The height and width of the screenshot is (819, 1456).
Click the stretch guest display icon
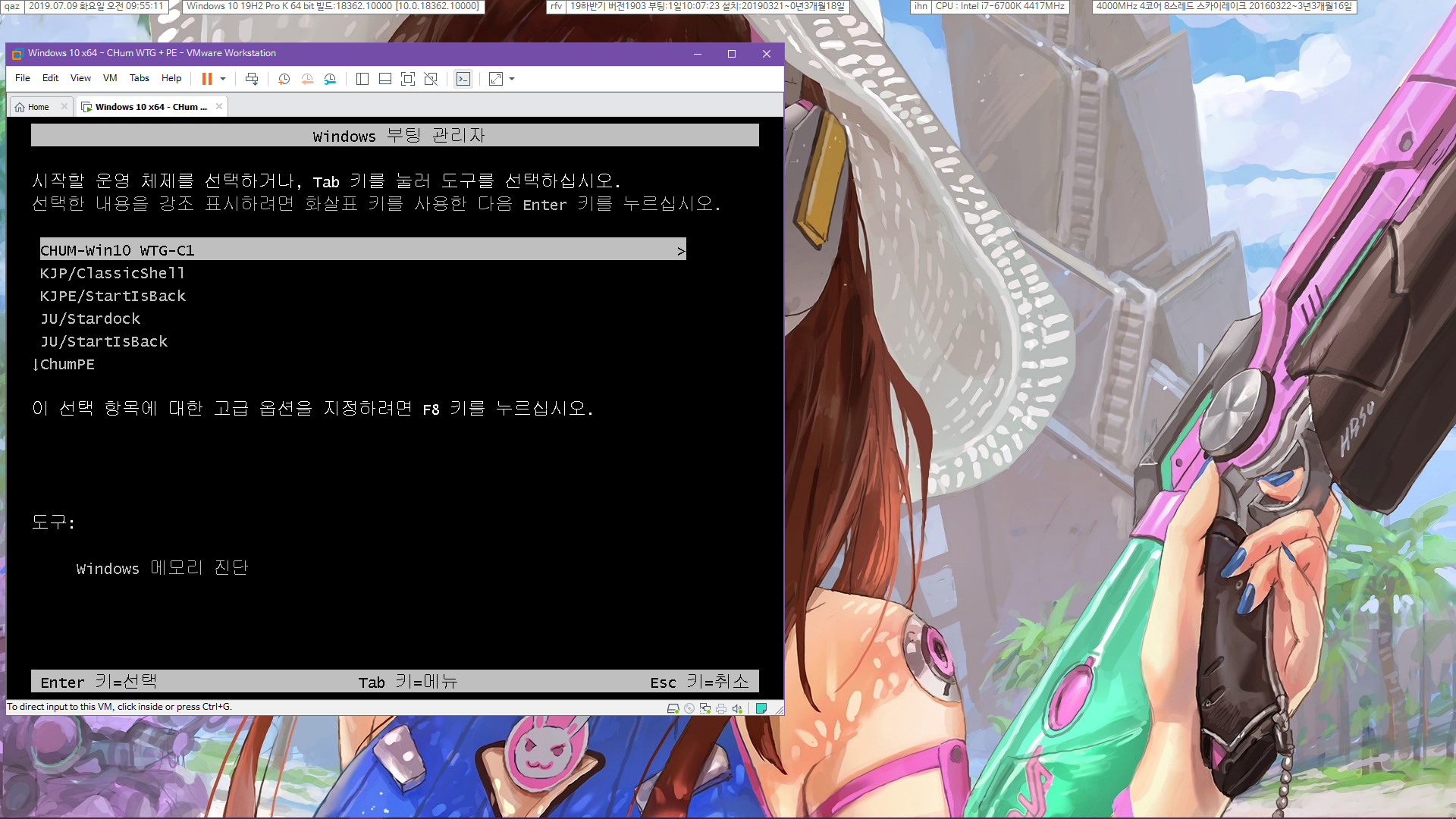click(x=496, y=79)
